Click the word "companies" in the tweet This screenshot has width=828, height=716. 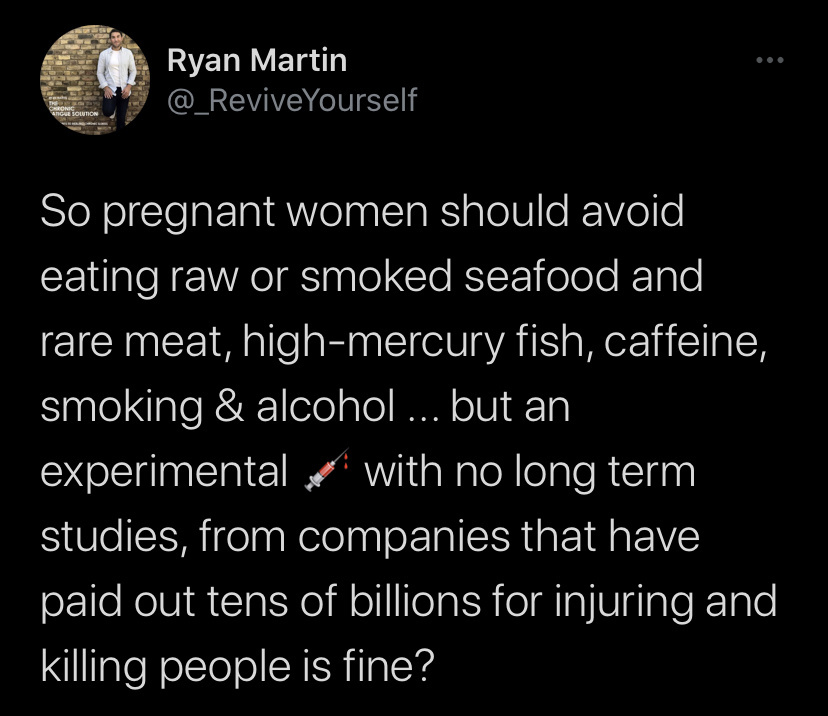click(x=404, y=538)
